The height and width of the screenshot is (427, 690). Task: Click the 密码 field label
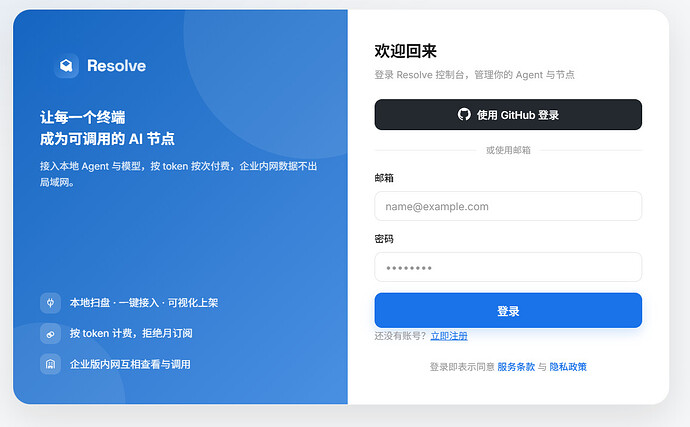coord(384,239)
